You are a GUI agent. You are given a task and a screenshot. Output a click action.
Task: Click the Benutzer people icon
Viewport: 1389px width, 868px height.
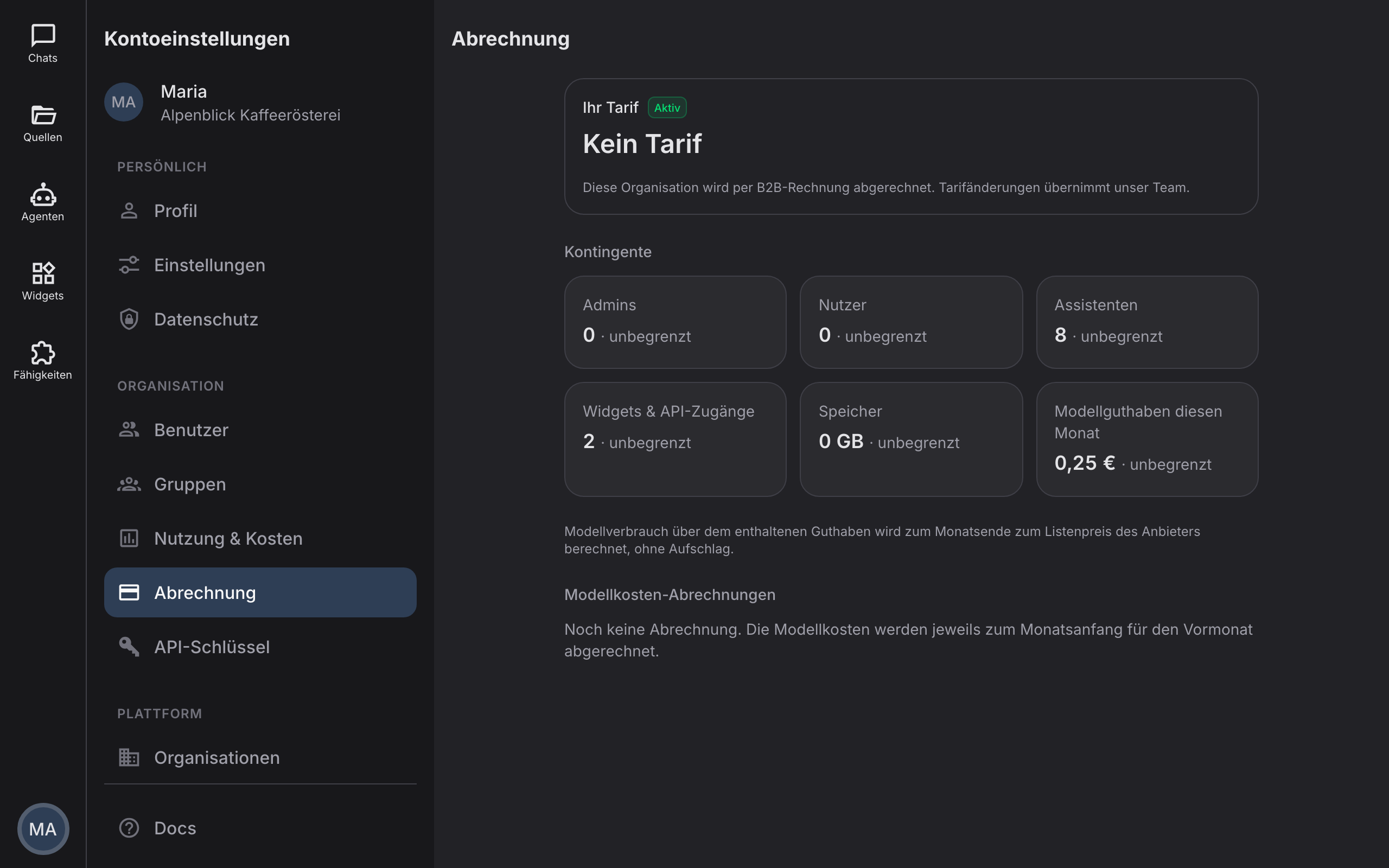(x=129, y=430)
